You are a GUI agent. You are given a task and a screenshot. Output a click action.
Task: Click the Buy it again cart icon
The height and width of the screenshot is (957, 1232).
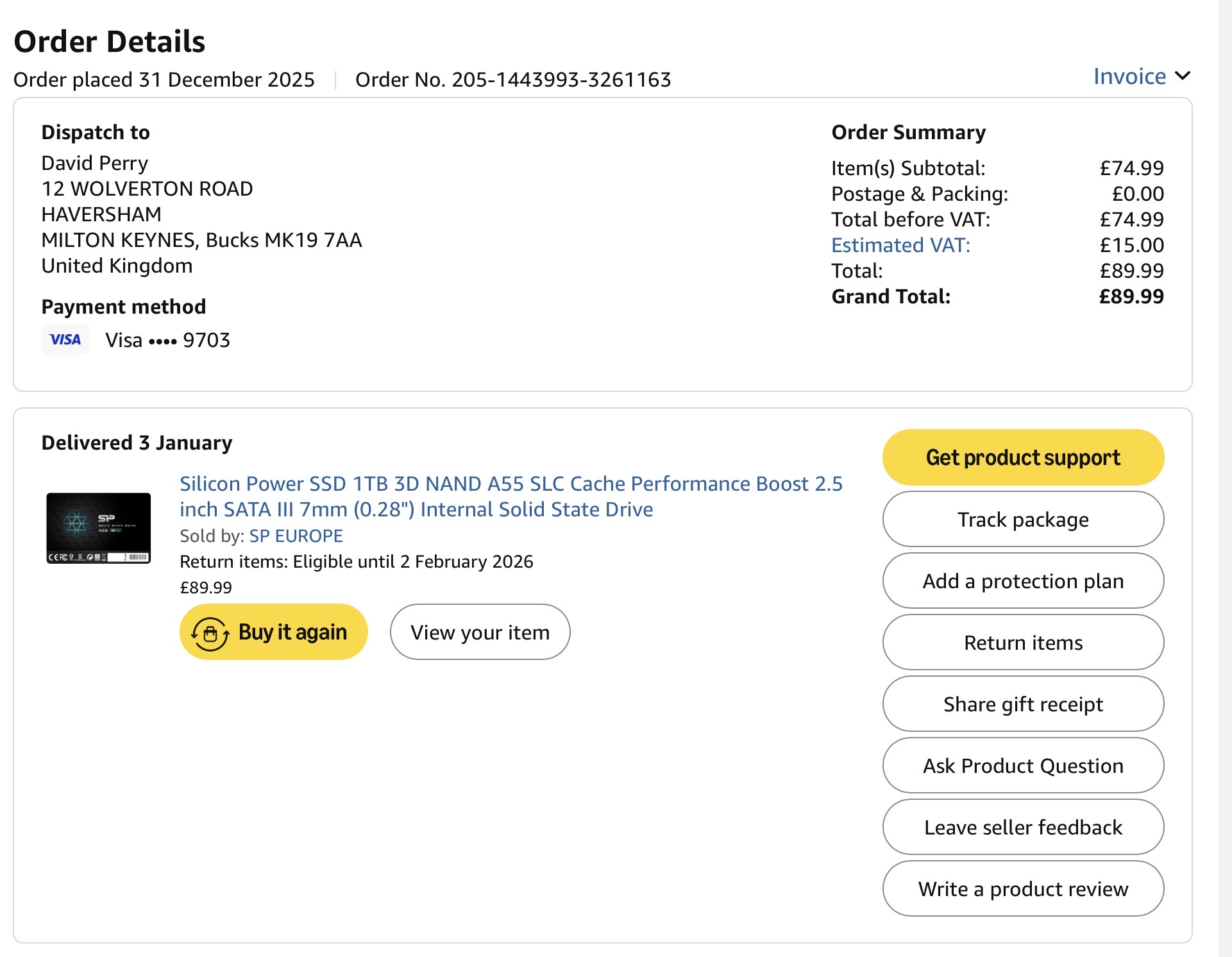coord(210,633)
